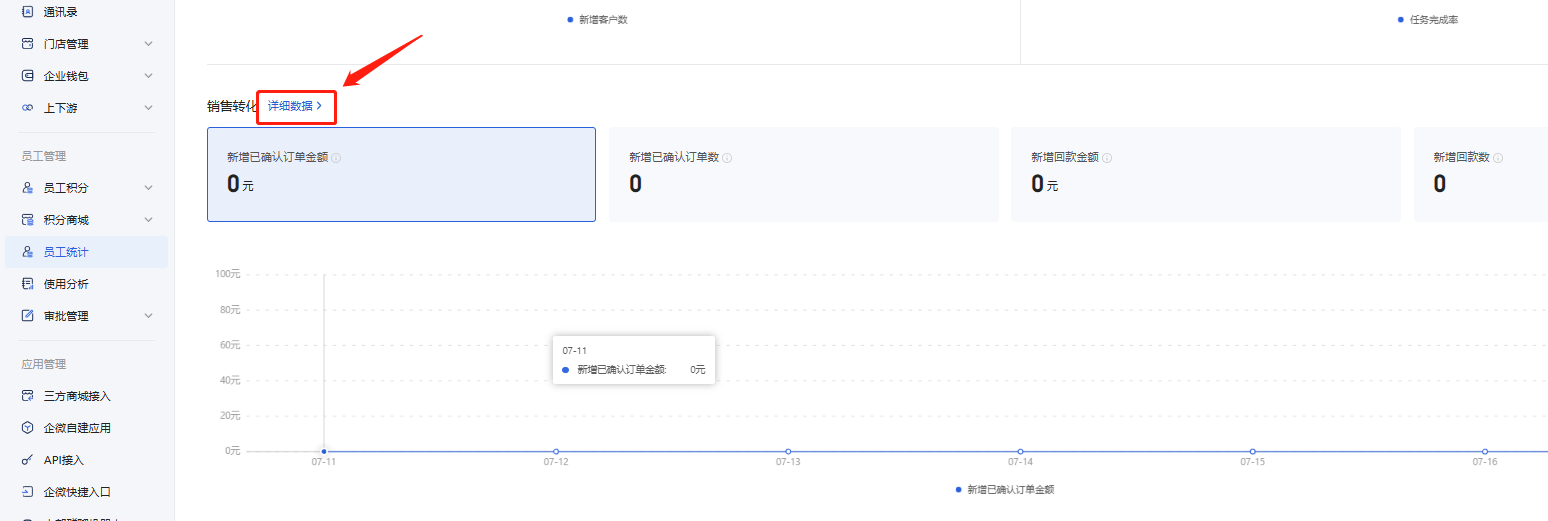Open 员工统计 in the sidebar

click(x=86, y=252)
